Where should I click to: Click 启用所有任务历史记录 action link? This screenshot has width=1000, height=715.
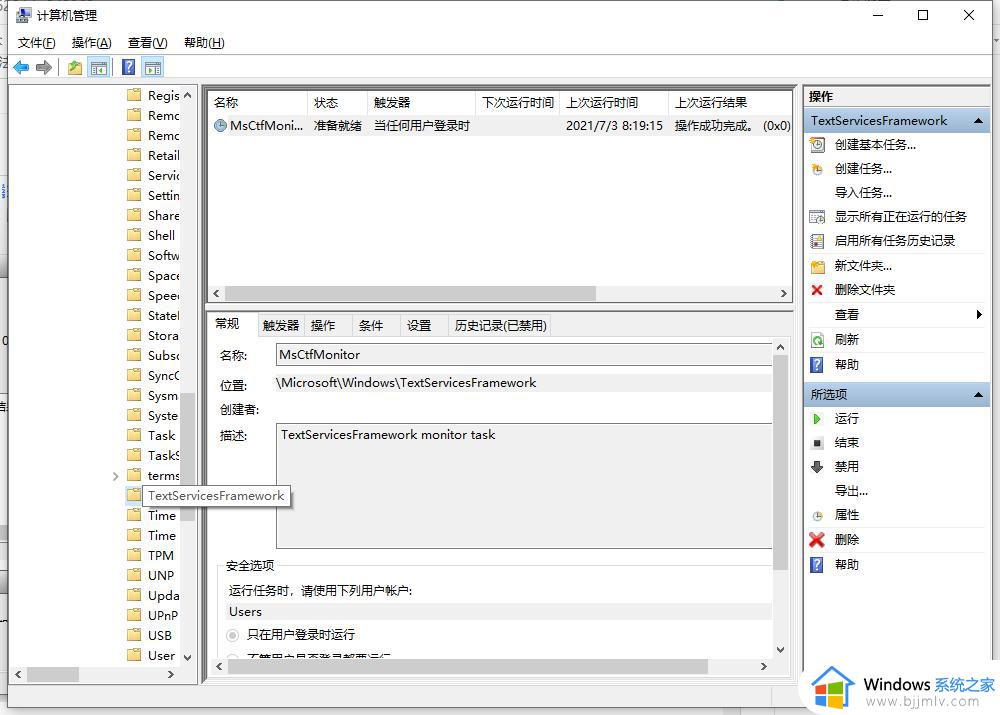[895, 241]
